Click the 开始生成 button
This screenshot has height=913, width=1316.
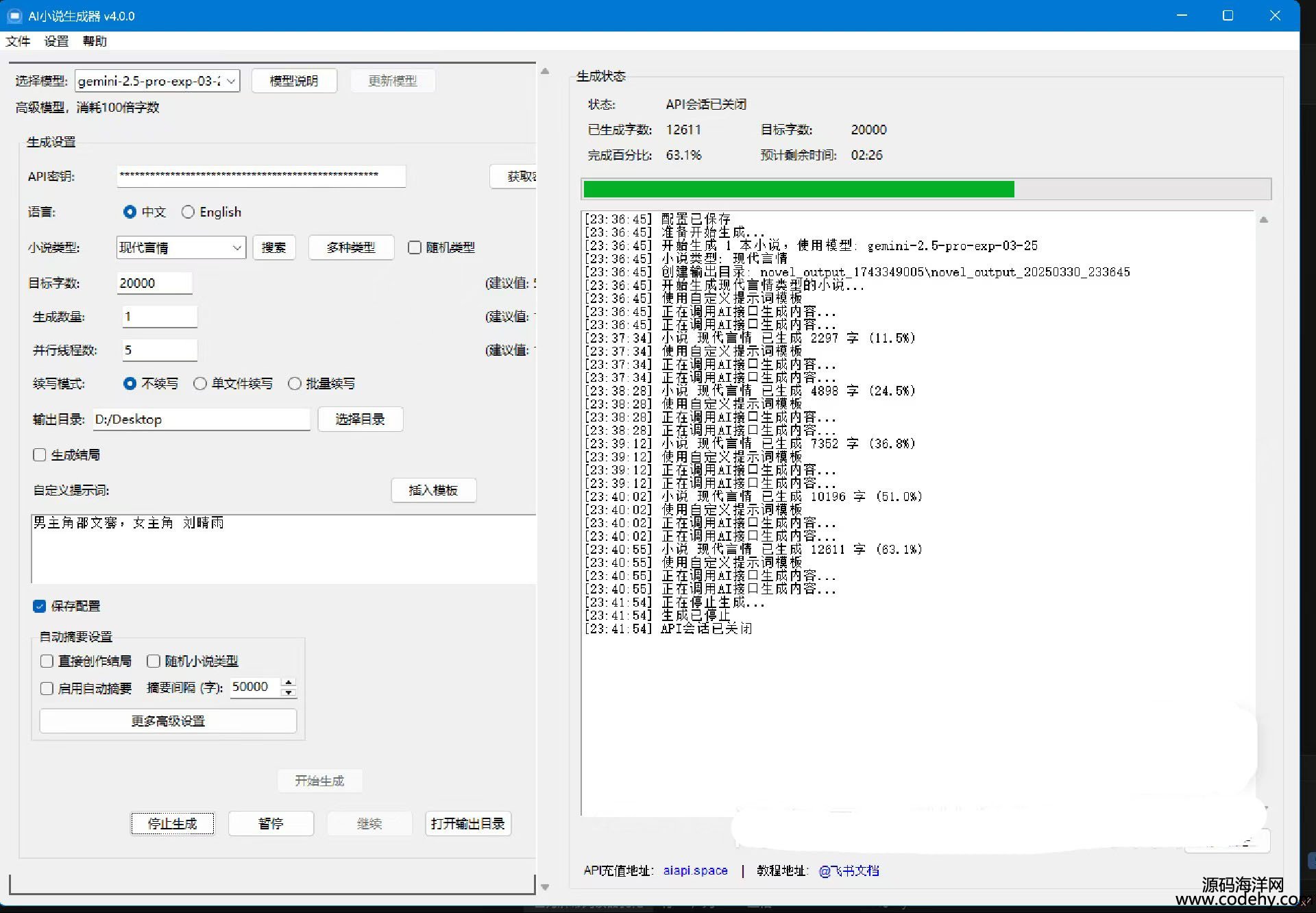click(x=319, y=781)
